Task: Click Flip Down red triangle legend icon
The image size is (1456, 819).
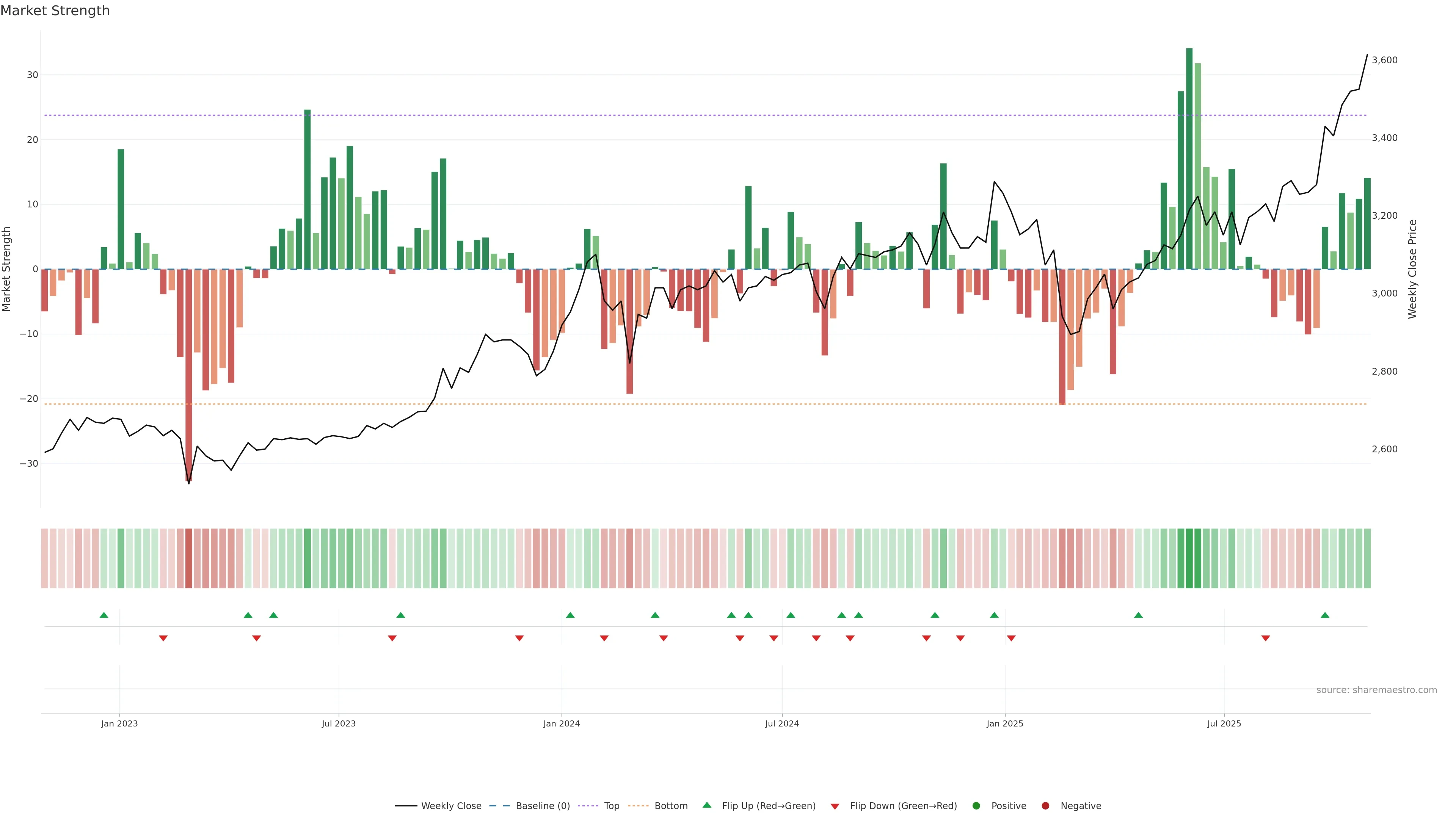Action: tap(835, 806)
